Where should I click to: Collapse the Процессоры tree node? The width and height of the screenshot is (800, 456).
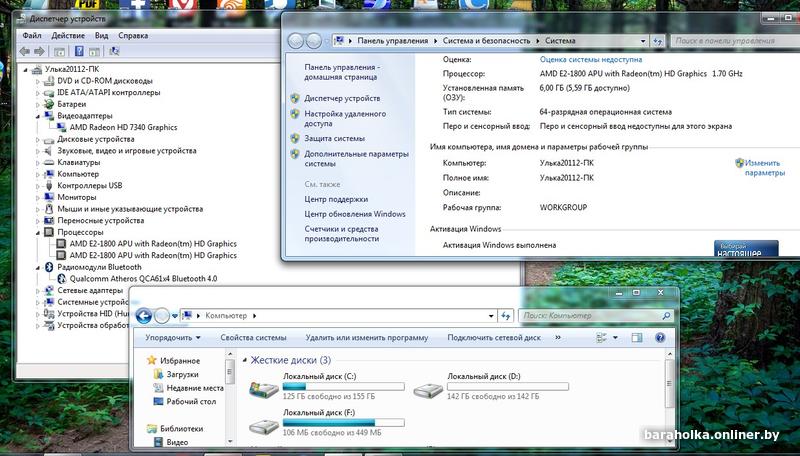(x=39, y=232)
